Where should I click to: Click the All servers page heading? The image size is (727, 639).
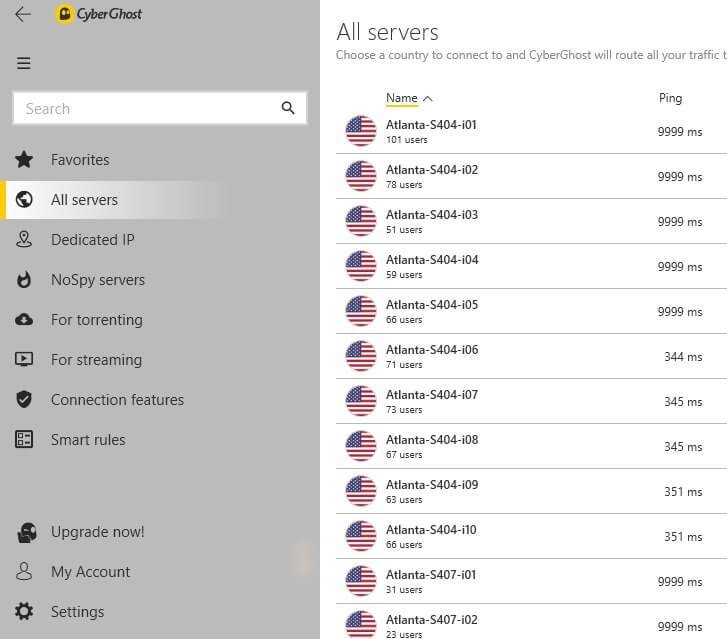click(x=387, y=32)
